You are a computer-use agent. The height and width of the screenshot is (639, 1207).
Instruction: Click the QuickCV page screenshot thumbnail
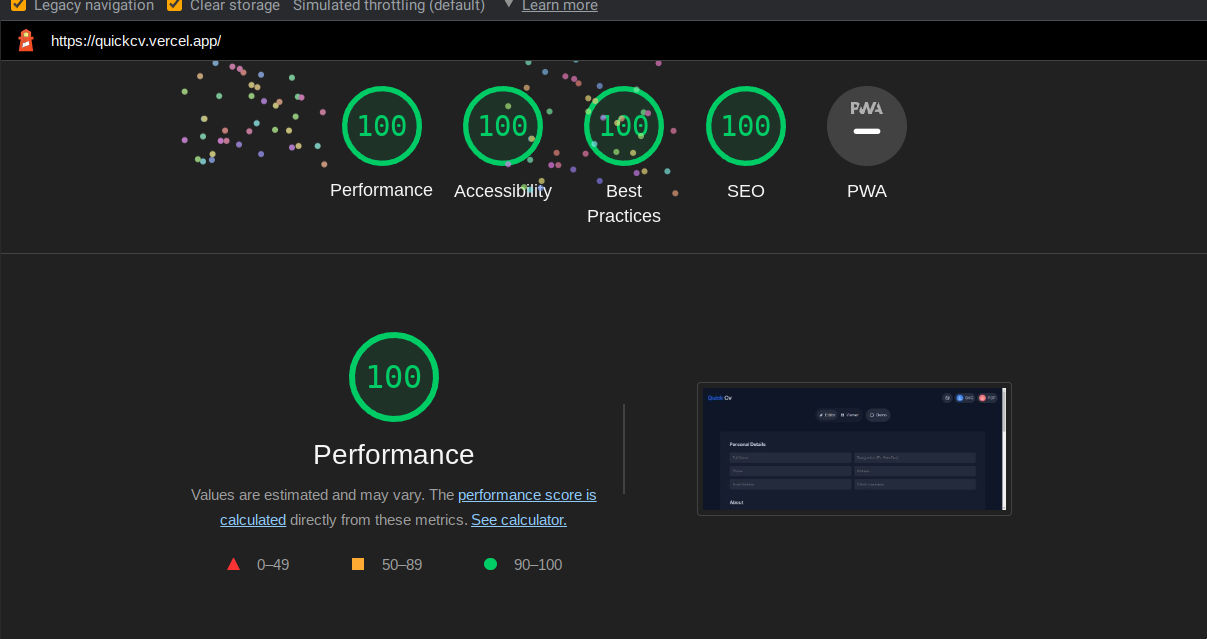[854, 448]
